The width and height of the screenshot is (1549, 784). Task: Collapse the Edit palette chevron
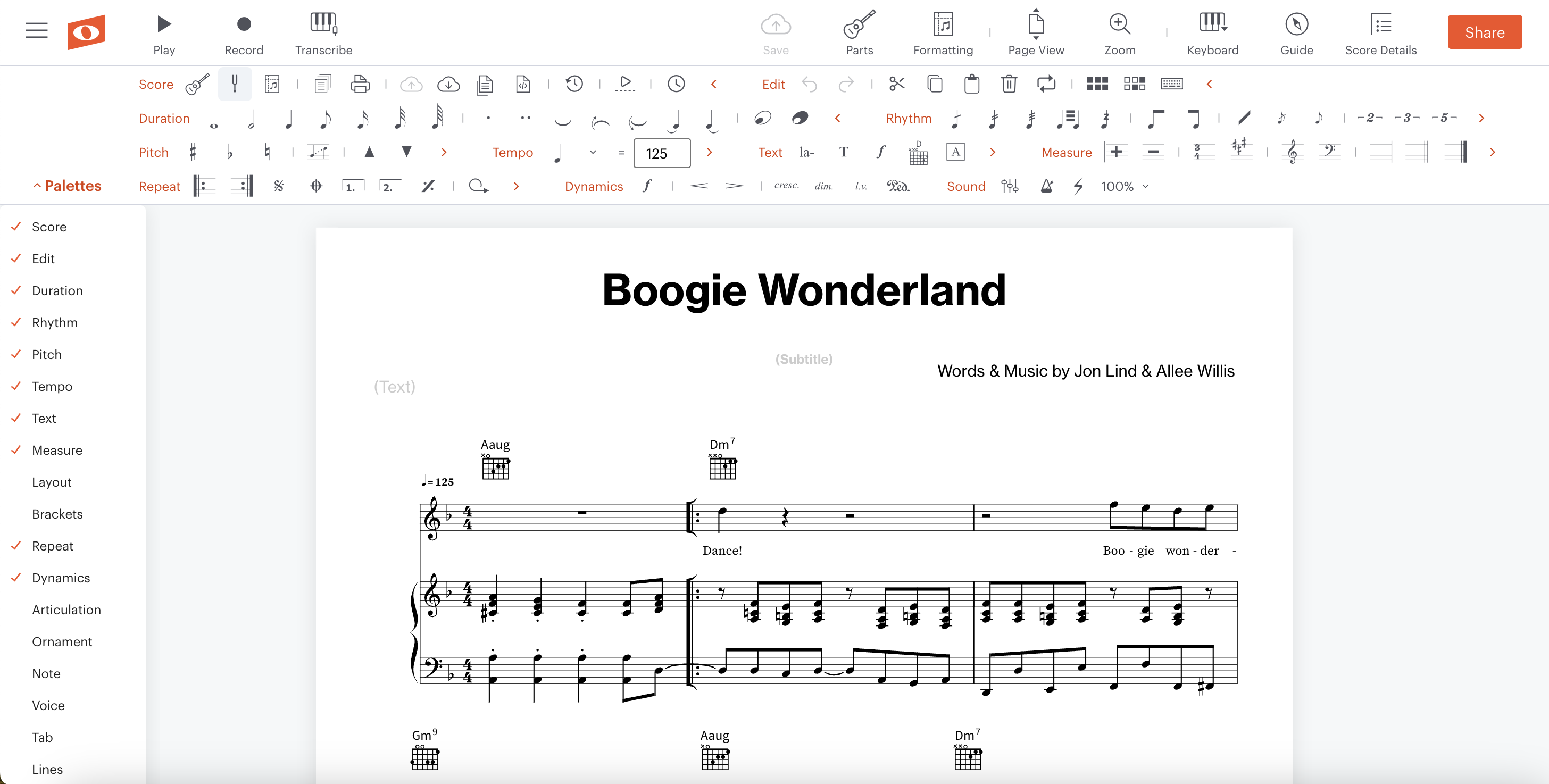(1209, 84)
